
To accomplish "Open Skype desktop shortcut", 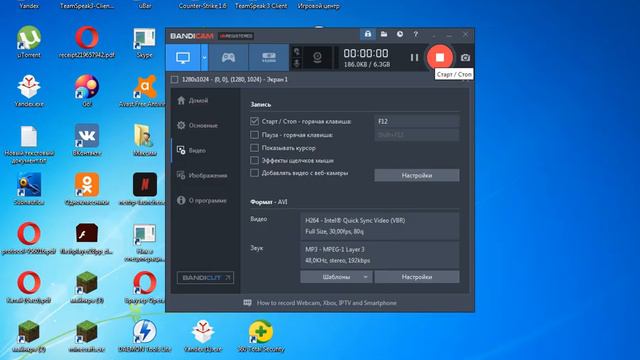I will pyautogui.click(x=144, y=42).
